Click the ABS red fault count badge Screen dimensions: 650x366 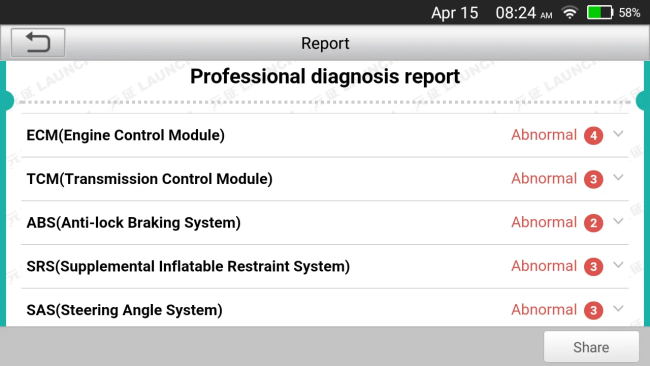(x=593, y=223)
